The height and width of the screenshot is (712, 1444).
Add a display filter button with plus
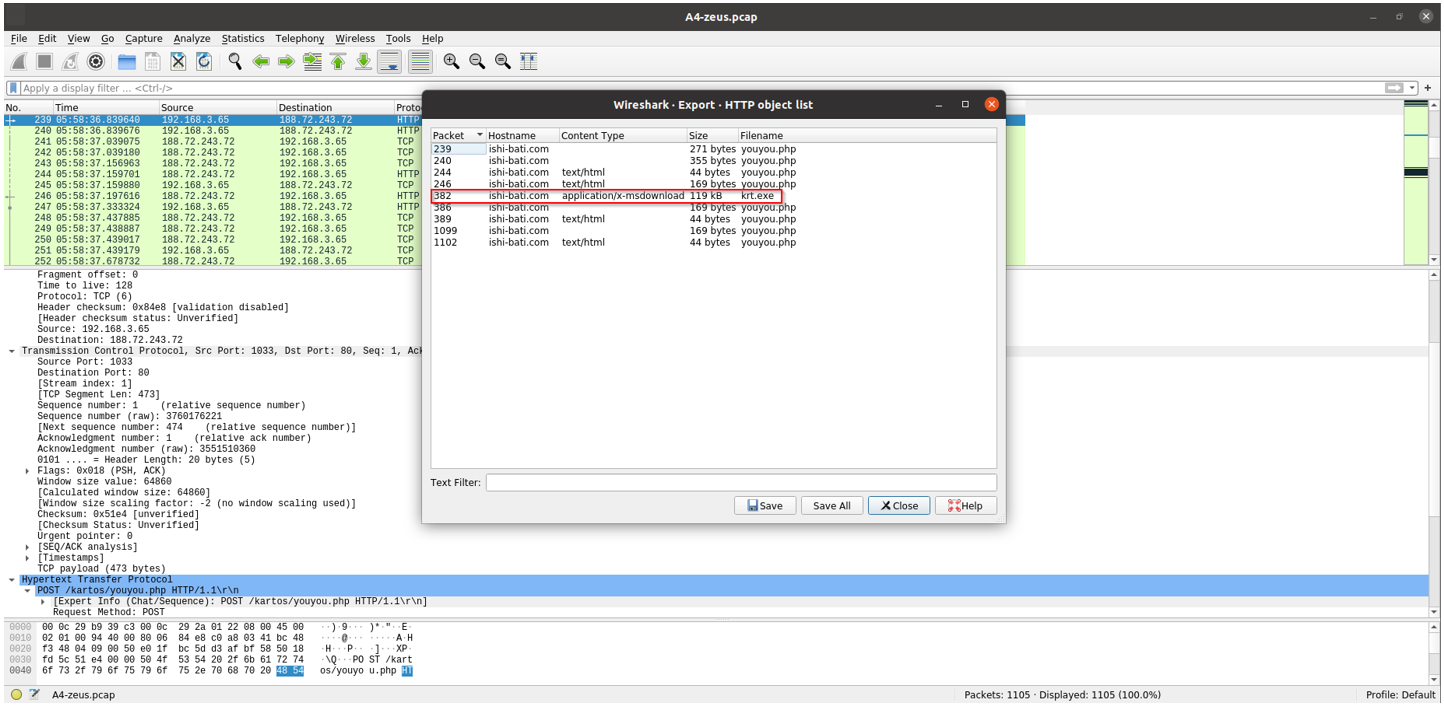[x=1429, y=88]
